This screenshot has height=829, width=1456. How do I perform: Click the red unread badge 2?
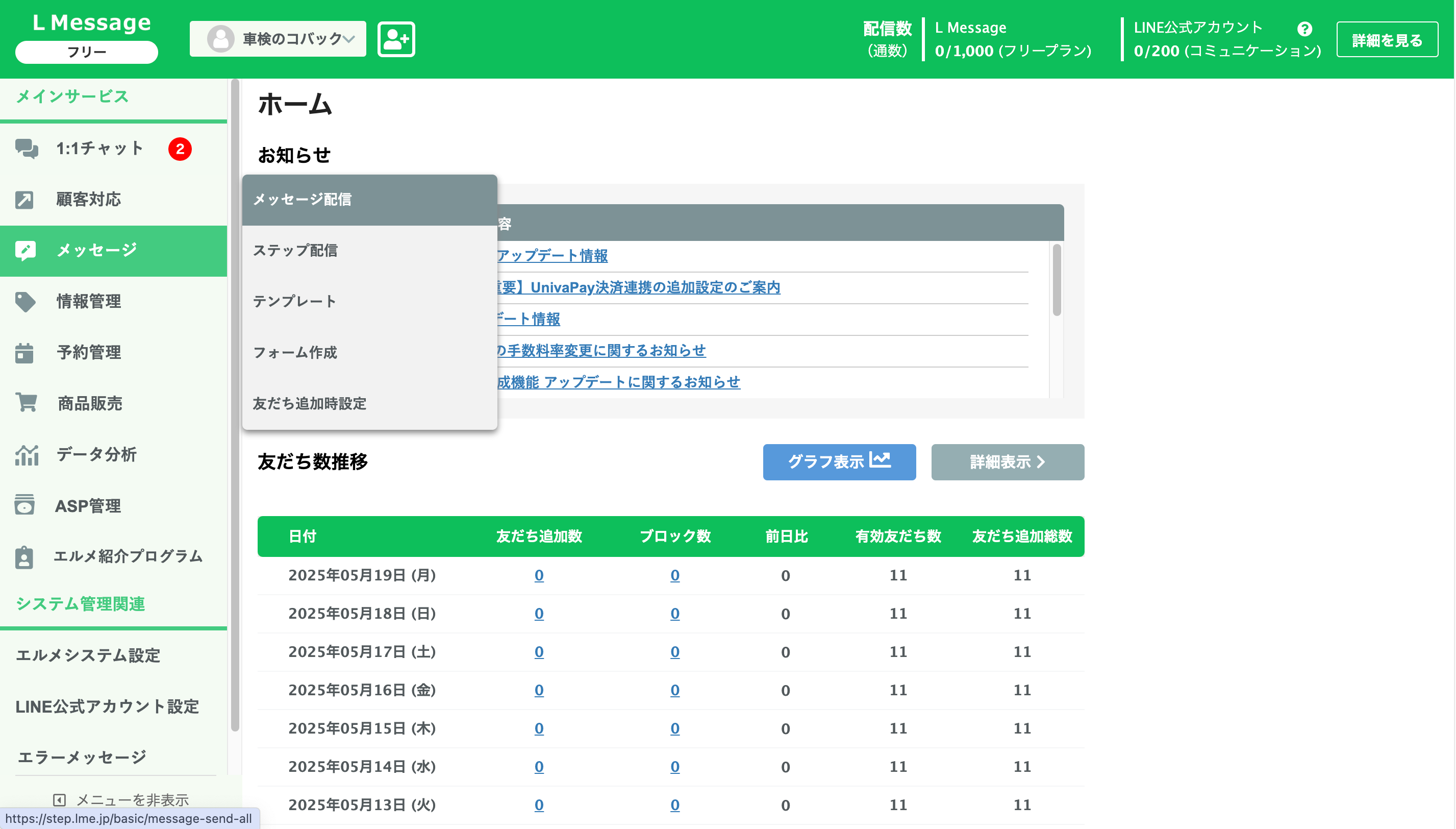point(180,149)
